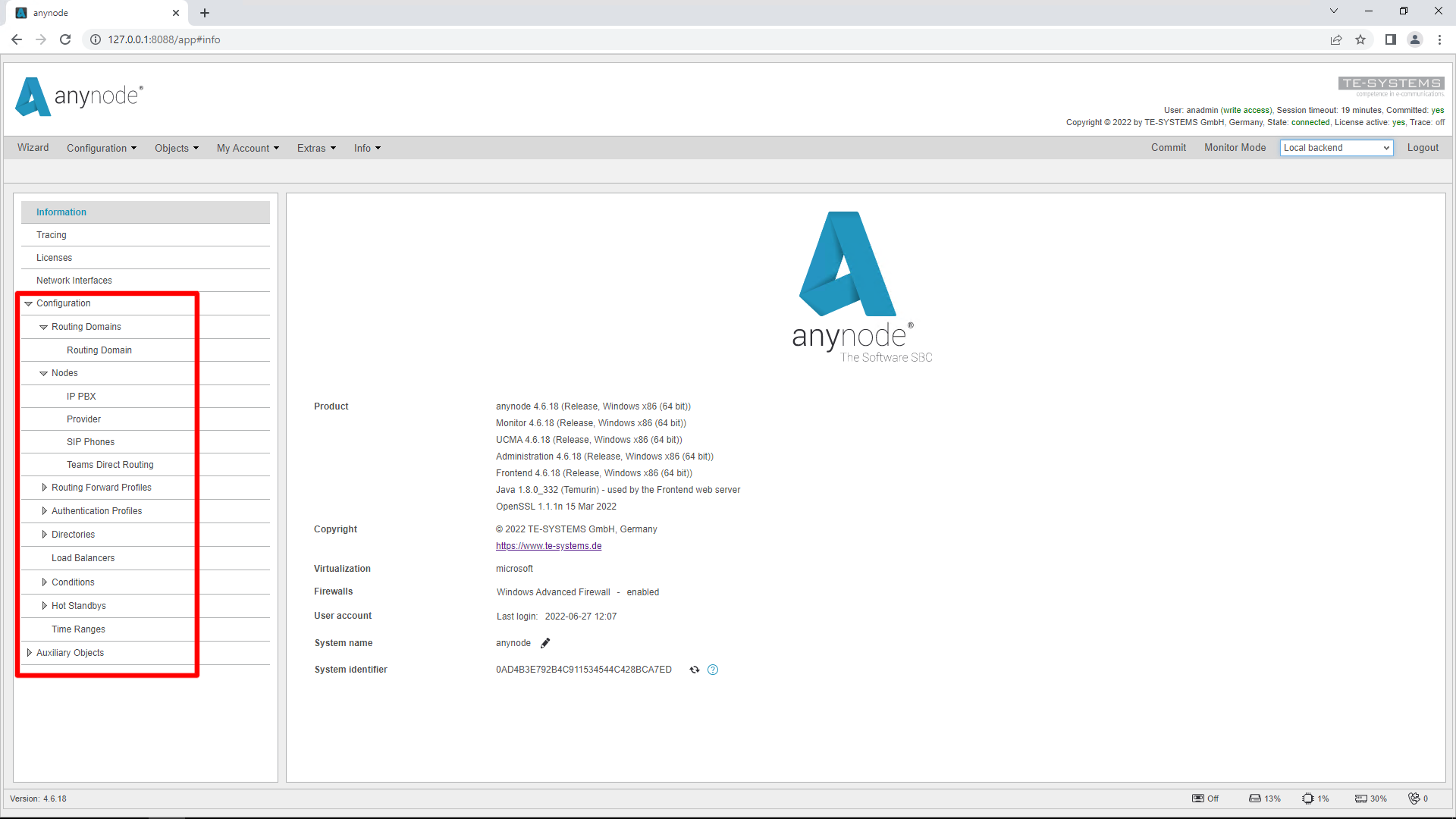The image size is (1456, 819).
Task: Open the Local backend dropdown
Action: [x=1336, y=148]
